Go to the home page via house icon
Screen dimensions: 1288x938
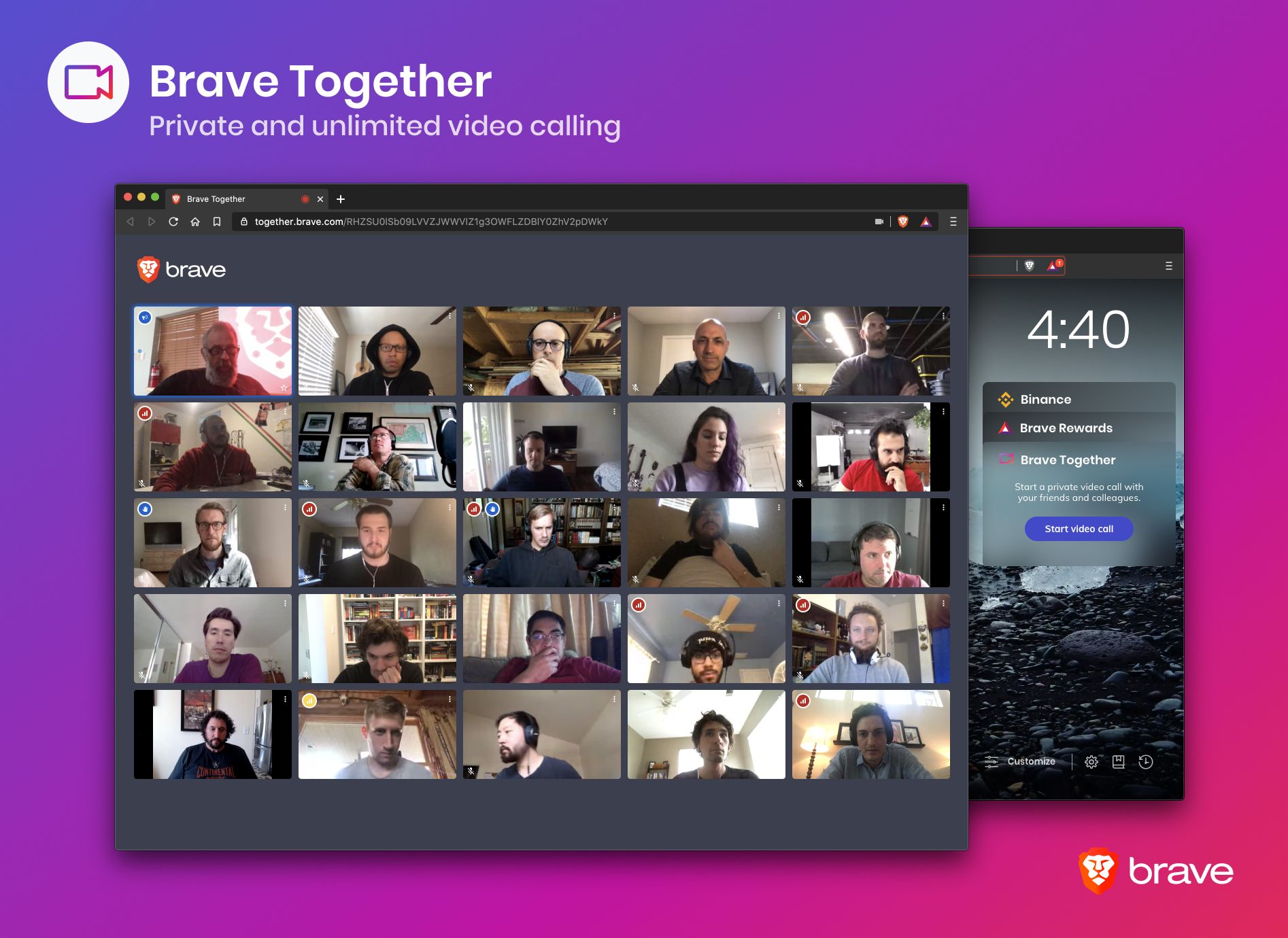(x=195, y=222)
